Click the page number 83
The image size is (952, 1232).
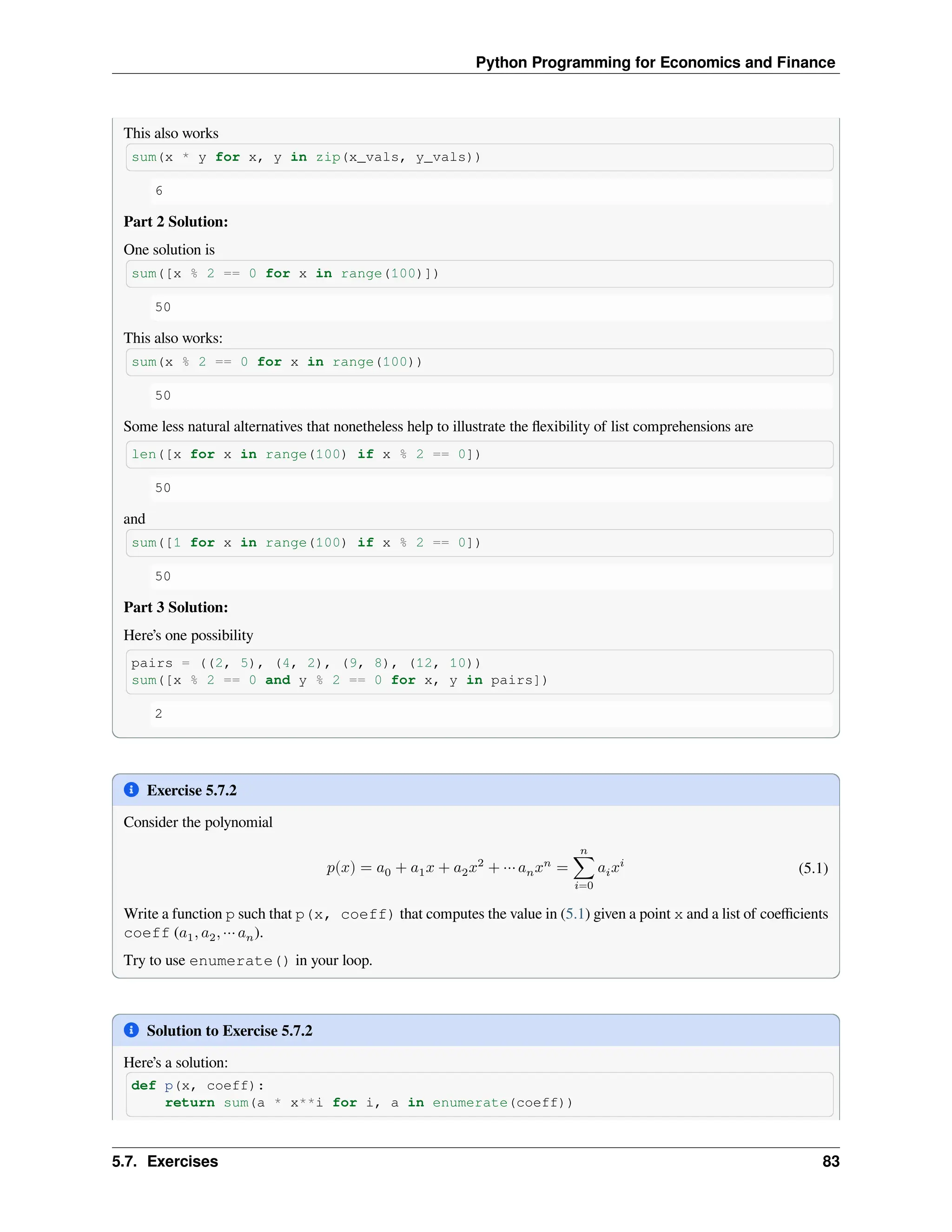(x=831, y=1161)
